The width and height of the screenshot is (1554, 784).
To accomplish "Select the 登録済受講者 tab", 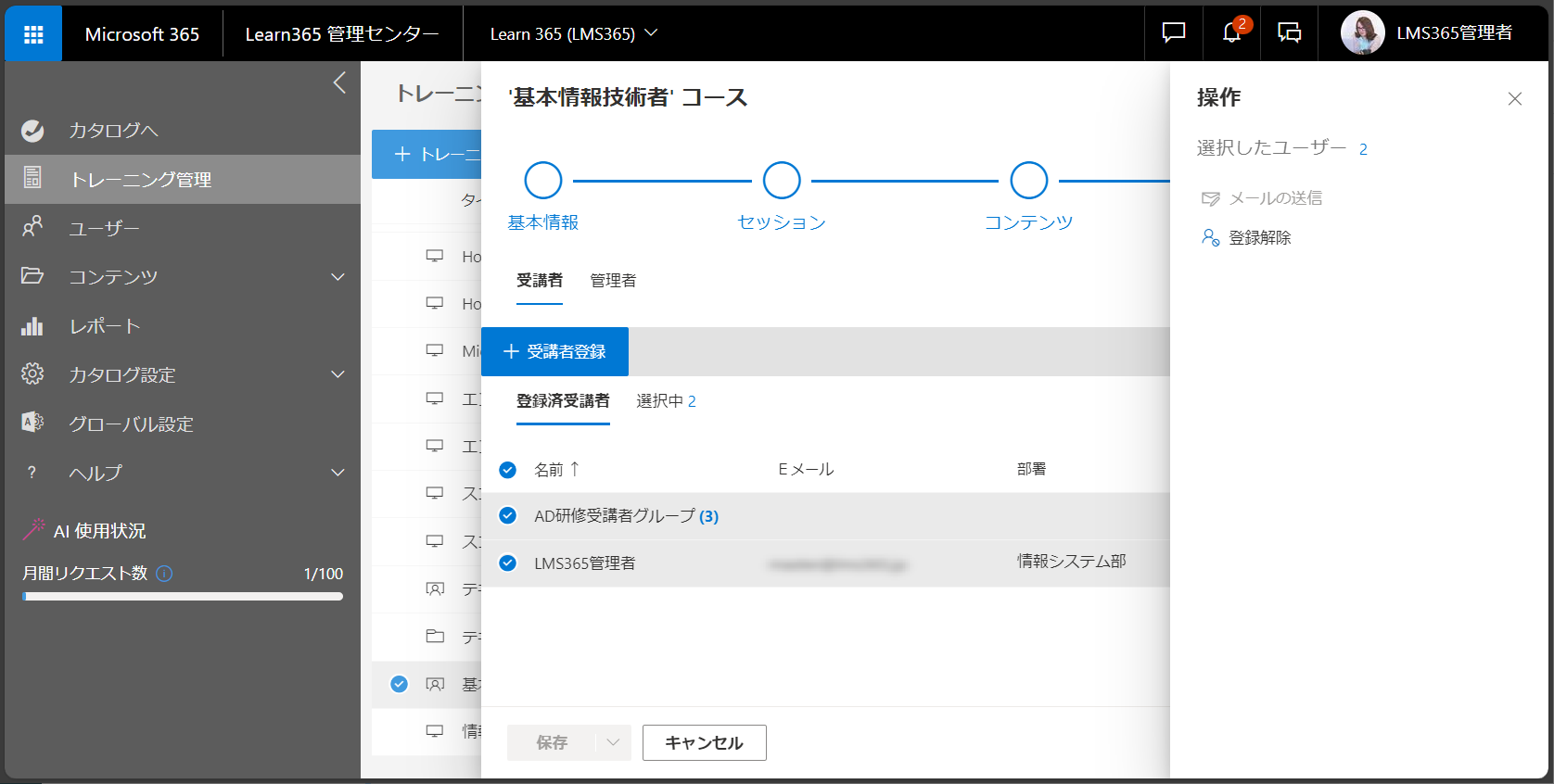I will [x=563, y=401].
